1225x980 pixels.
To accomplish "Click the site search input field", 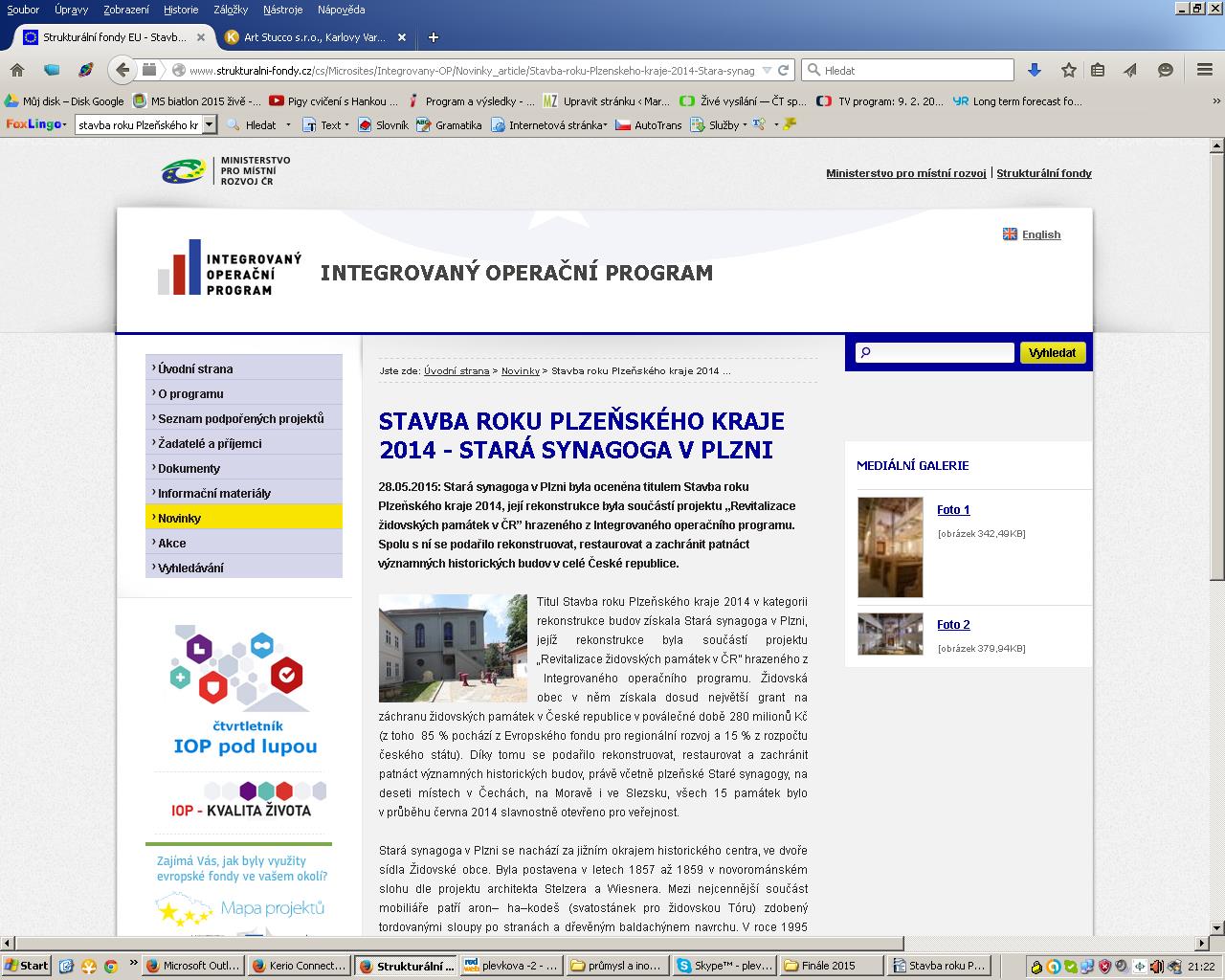I will pyautogui.click(x=935, y=352).
